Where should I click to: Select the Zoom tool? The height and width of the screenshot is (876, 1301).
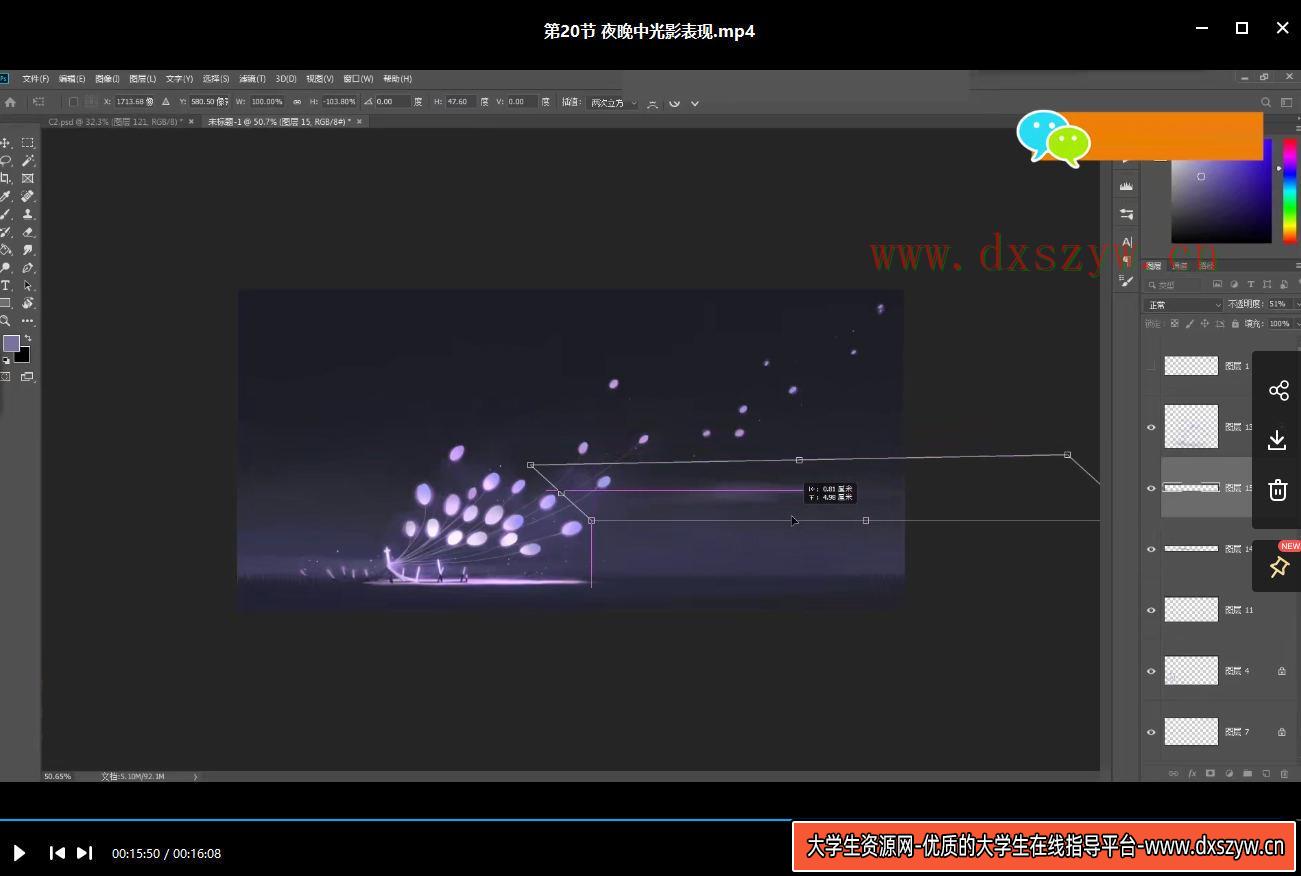6,321
